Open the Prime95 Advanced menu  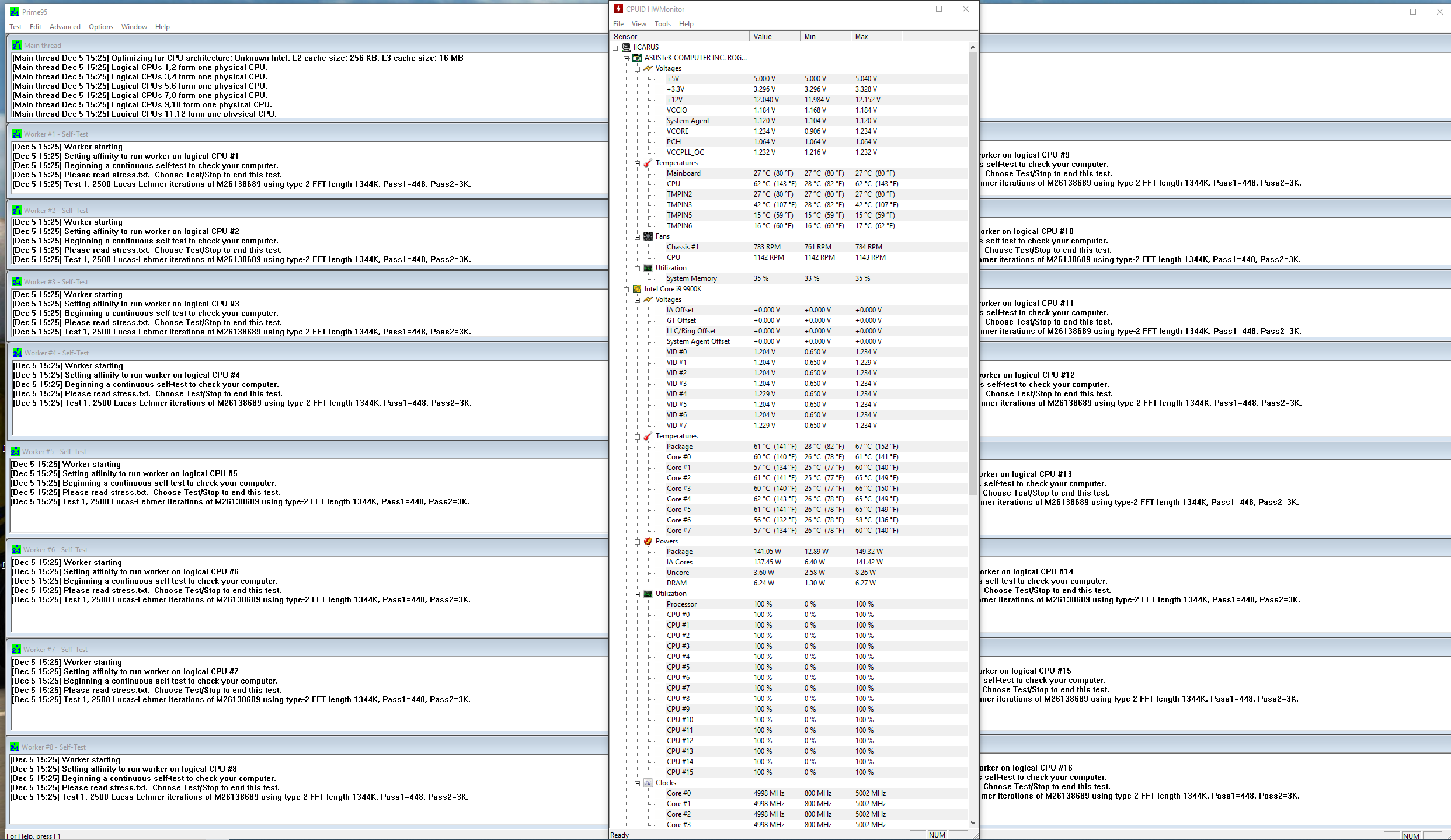(65, 27)
